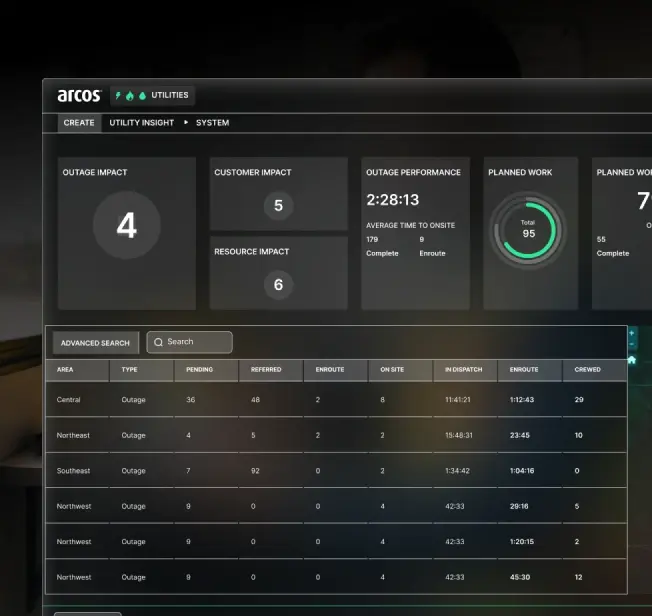Click the AVERAGE TIME TO ONSITE label

pyautogui.click(x=410, y=225)
